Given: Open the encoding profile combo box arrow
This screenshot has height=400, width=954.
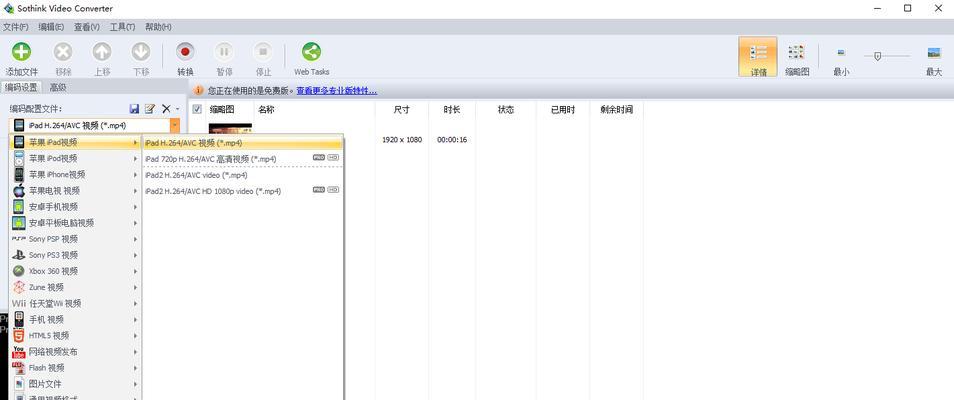Looking at the screenshot, I should [175, 125].
